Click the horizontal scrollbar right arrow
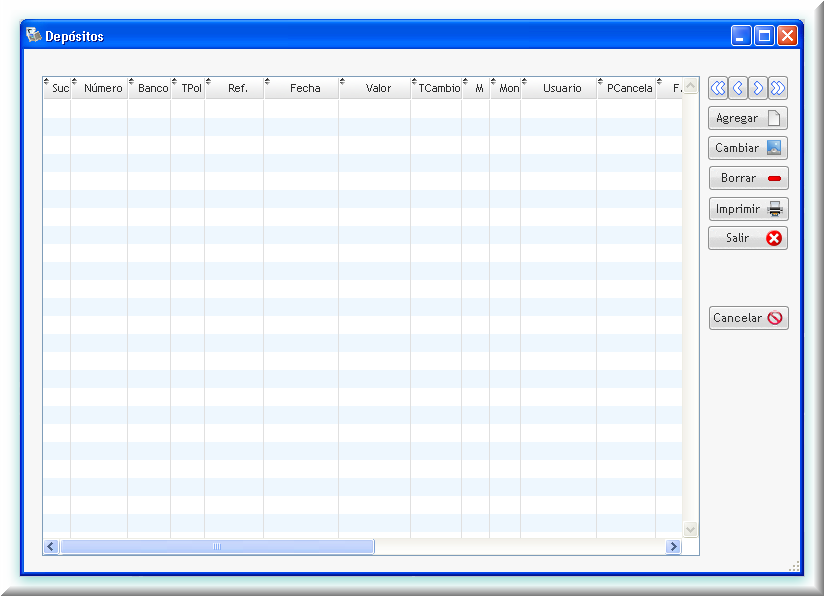This screenshot has height=596, width=824. click(x=673, y=547)
